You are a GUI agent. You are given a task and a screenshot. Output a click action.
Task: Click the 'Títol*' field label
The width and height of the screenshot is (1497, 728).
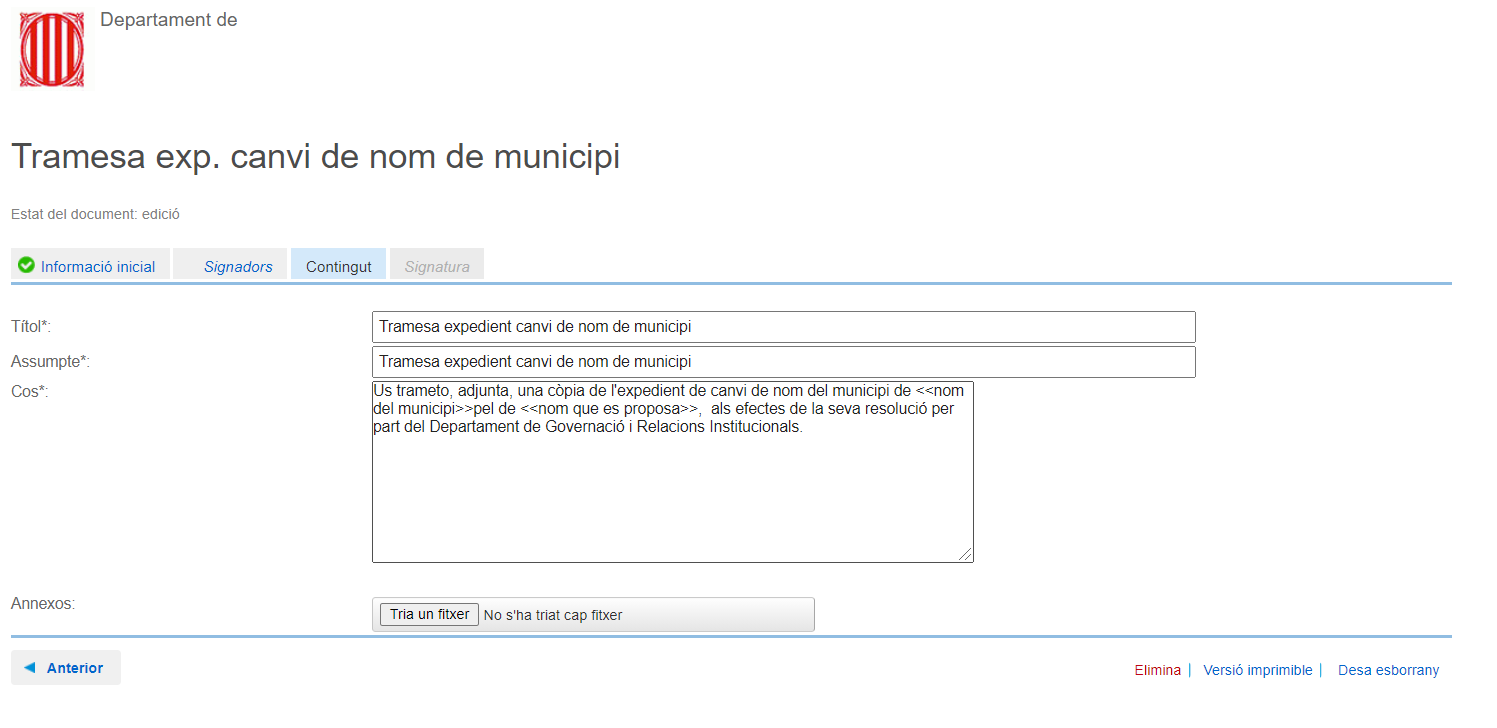[x=31, y=326]
